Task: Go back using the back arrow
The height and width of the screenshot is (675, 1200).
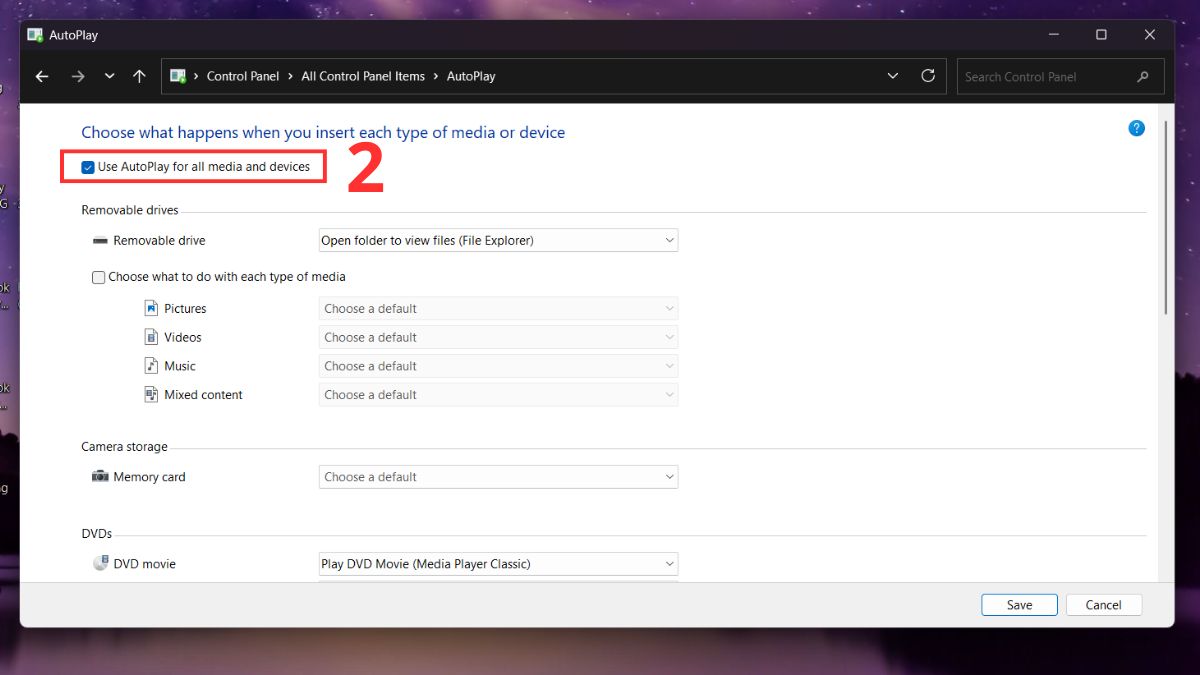Action: click(x=42, y=76)
